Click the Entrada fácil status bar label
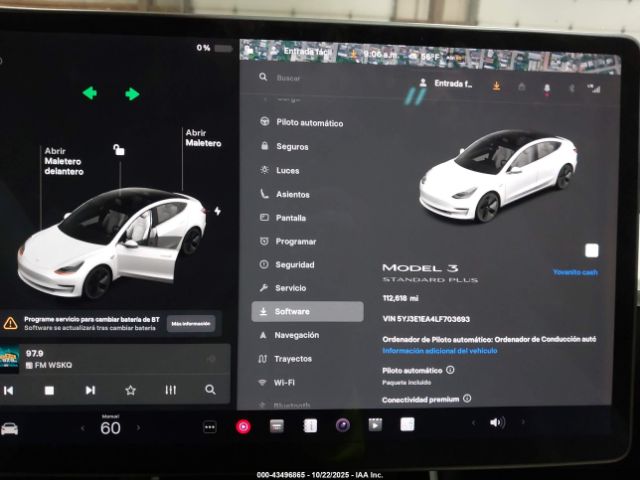The image size is (640, 480). pos(307,51)
